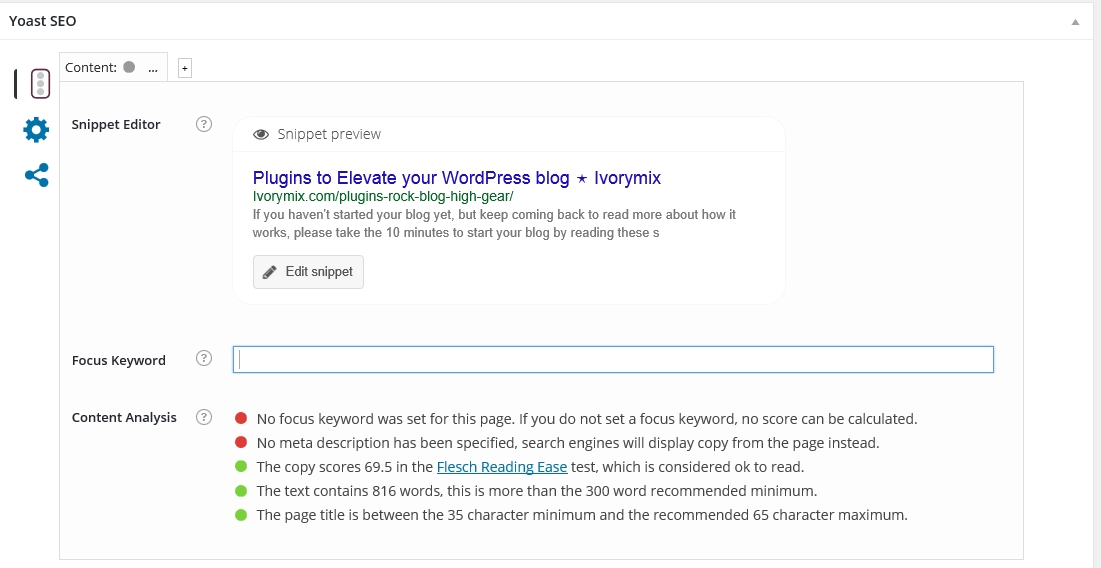1101x568 pixels.
Task: Open the Yoast traffic light content tab
Action: pos(40,84)
